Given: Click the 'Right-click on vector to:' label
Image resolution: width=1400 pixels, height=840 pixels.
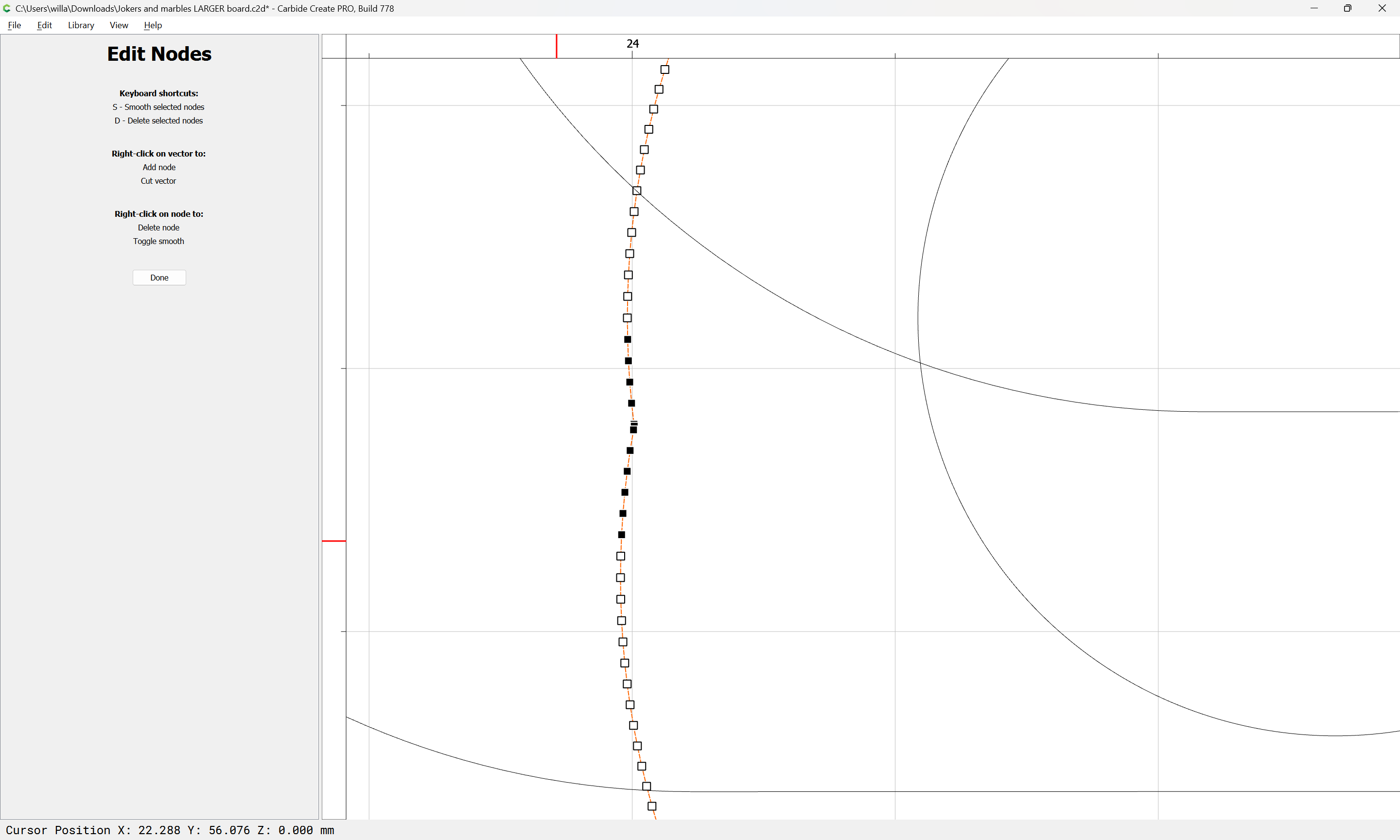Looking at the screenshot, I should [x=158, y=154].
